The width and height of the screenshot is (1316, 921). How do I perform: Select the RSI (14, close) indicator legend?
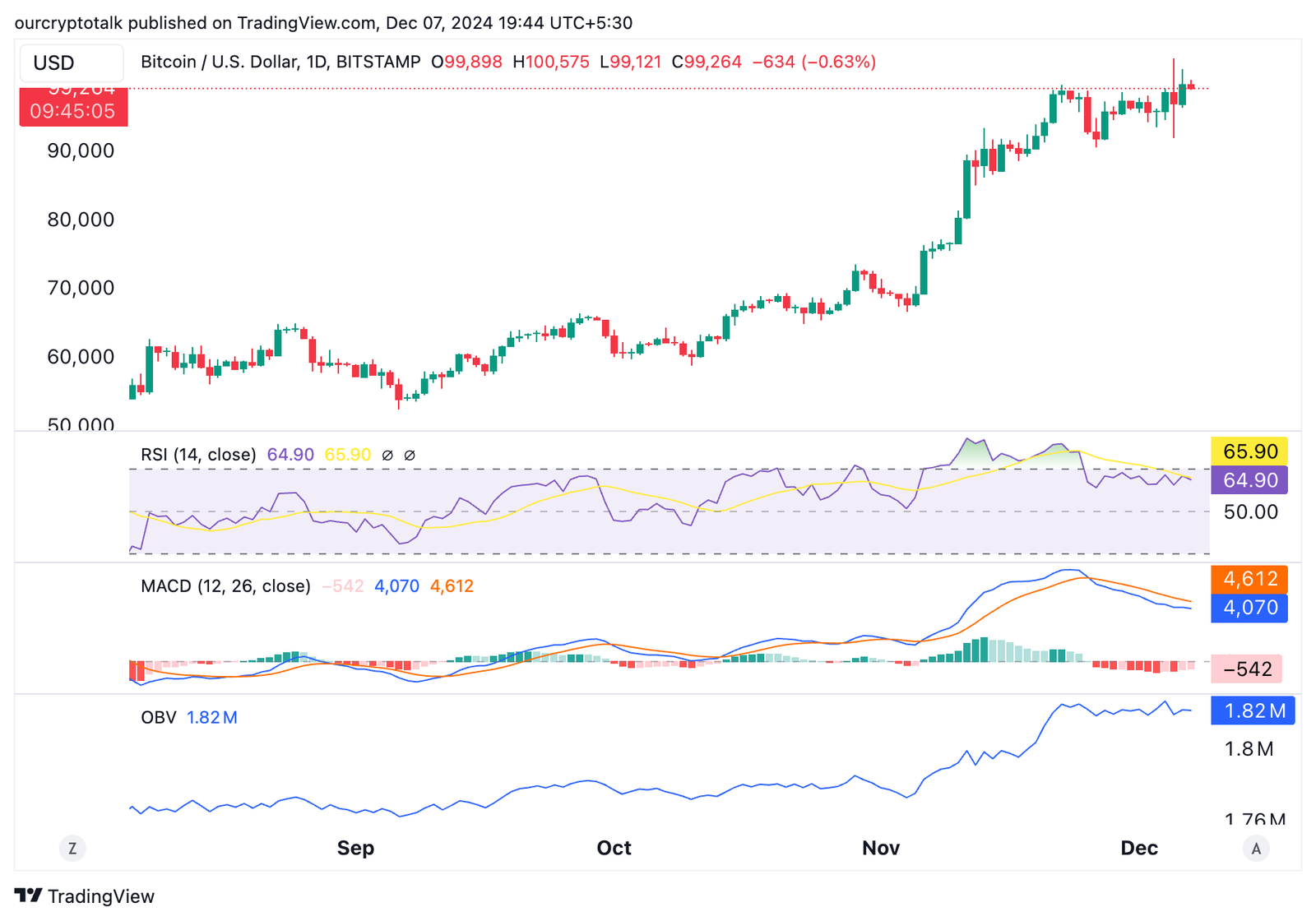click(x=198, y=455)
